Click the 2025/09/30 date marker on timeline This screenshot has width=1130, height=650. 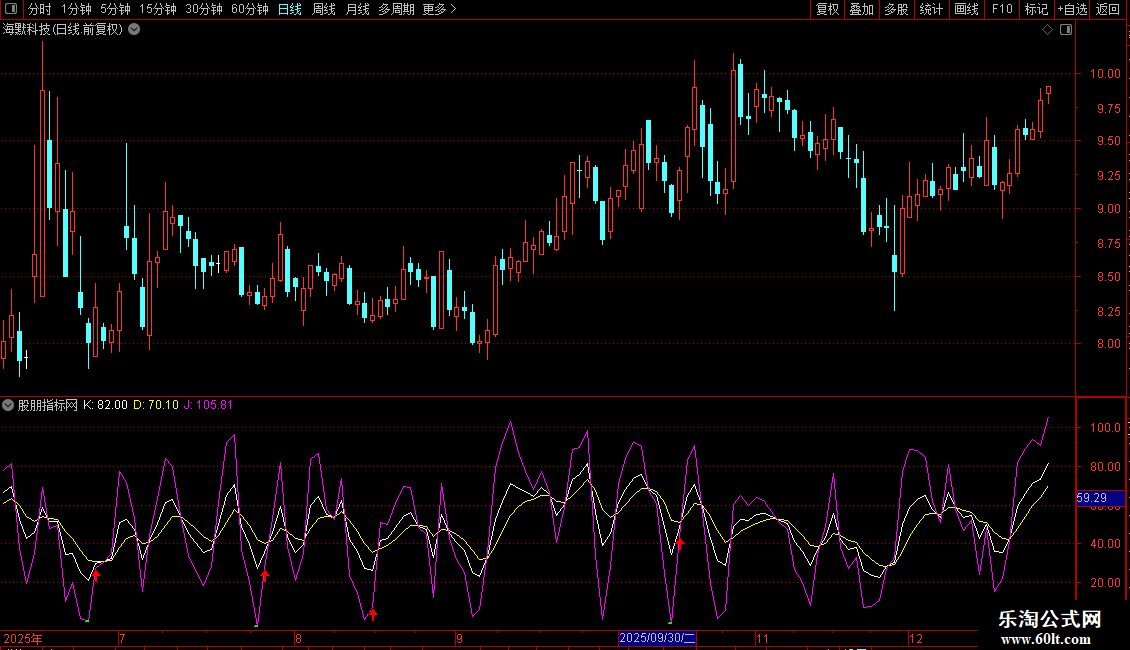pyautogui.click(x=657, y=638)
